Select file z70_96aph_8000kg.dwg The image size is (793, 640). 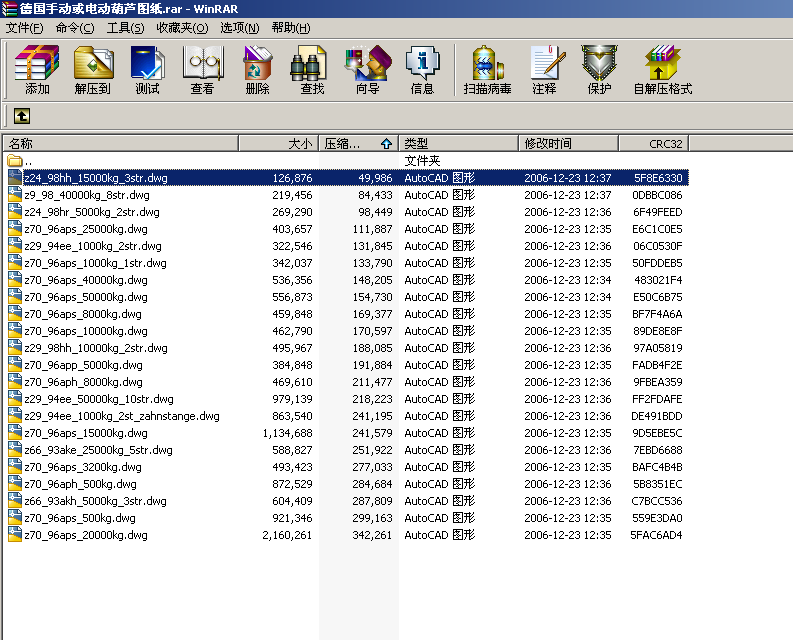pos(348,382)
